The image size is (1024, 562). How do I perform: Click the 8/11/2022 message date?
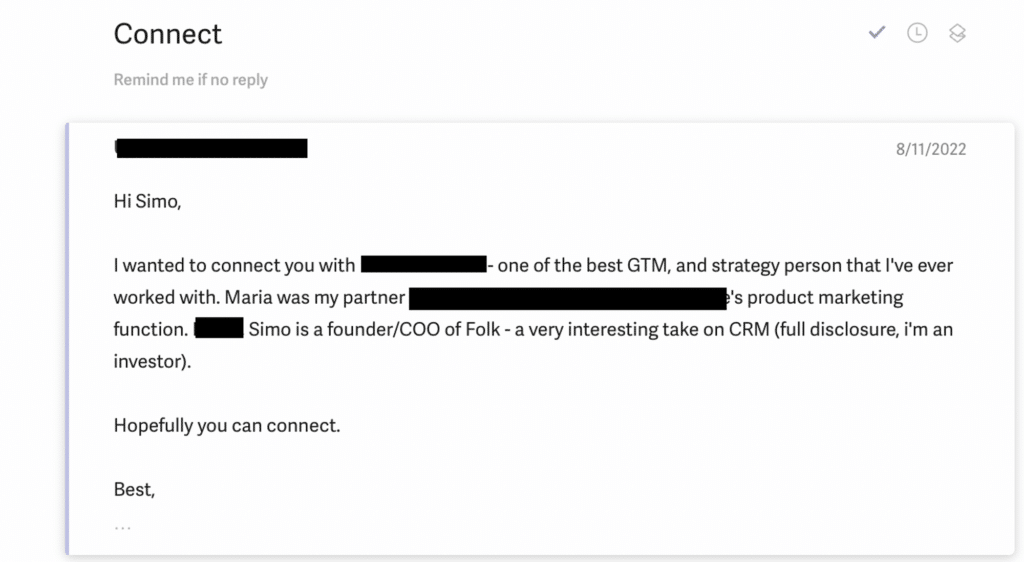pos(931,149)
